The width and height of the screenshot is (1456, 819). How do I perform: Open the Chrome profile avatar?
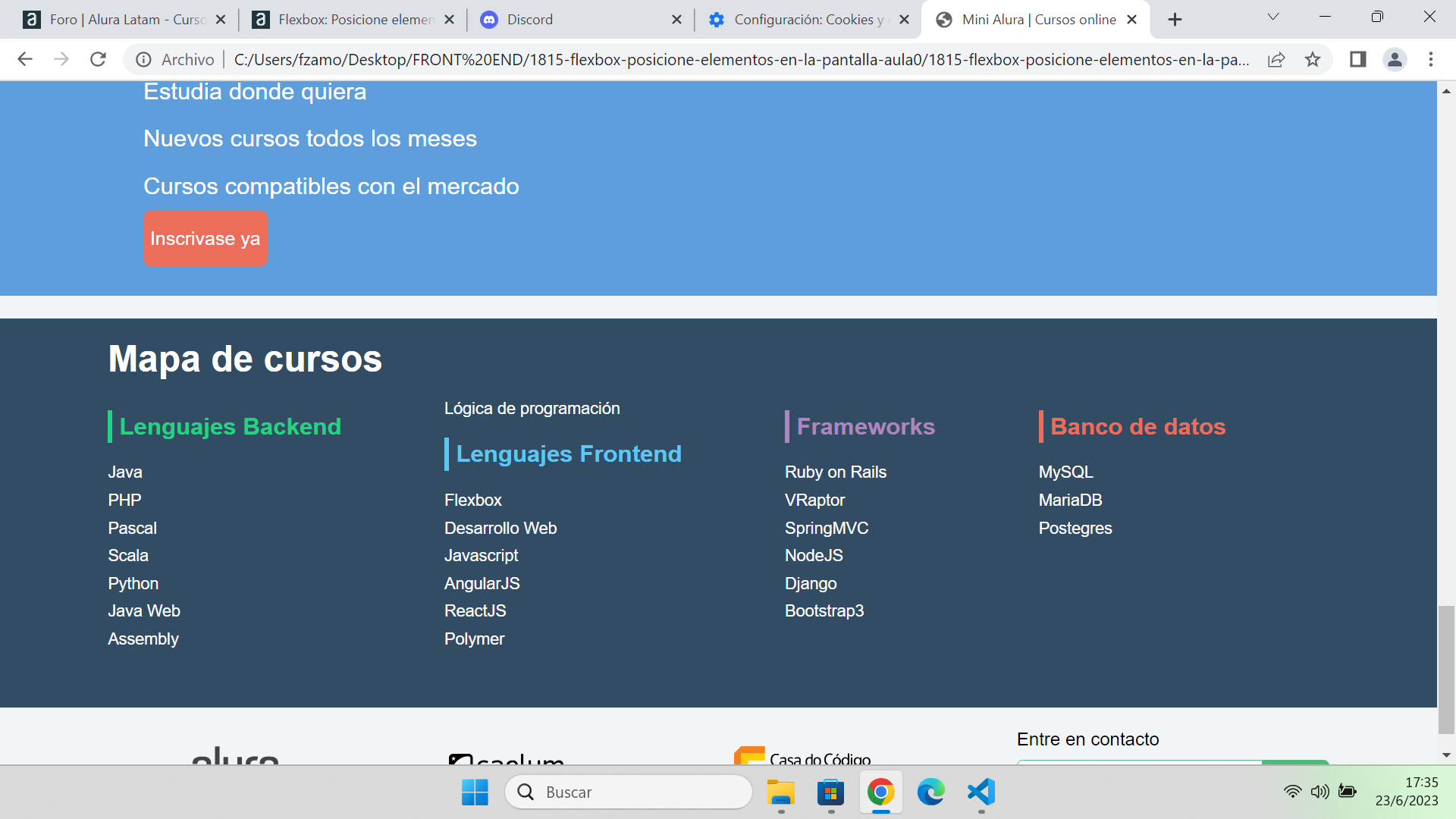click(x=1395, y=59)
